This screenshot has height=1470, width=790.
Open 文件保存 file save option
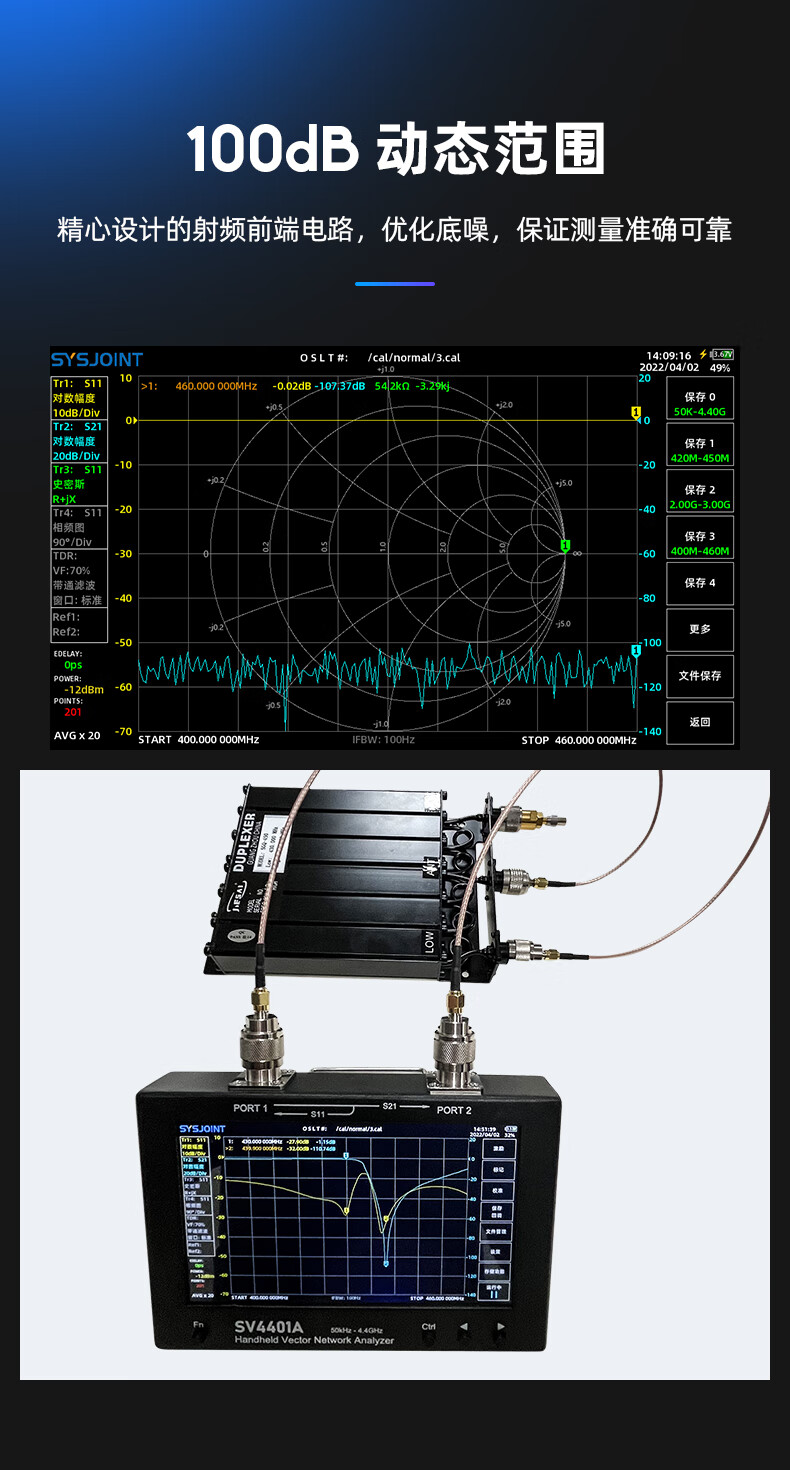pyautogui.click(x=700, y=676)
